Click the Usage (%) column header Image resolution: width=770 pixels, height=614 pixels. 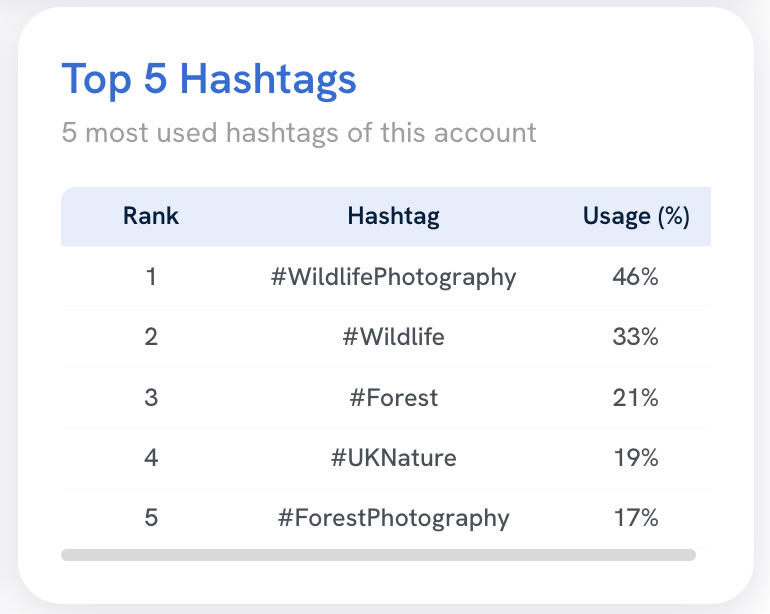[636, 216]
